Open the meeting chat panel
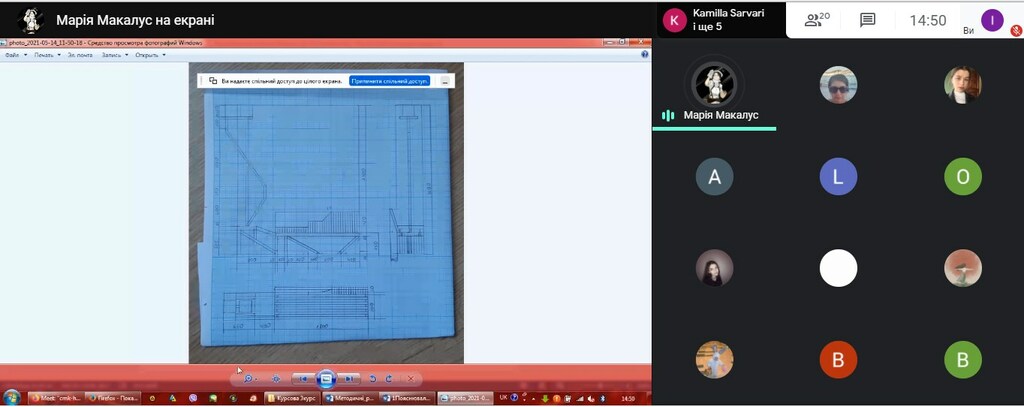The width and height of the screenshot is (1024, 407). [x=868, y=20]
